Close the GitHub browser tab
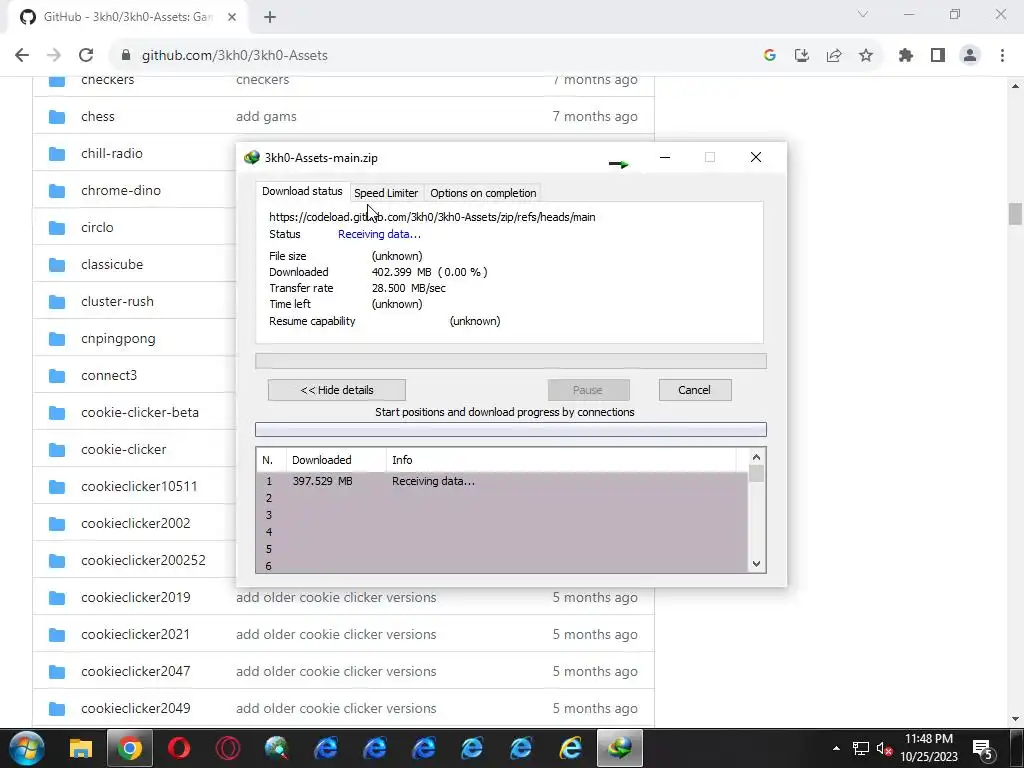 point(232,17)
